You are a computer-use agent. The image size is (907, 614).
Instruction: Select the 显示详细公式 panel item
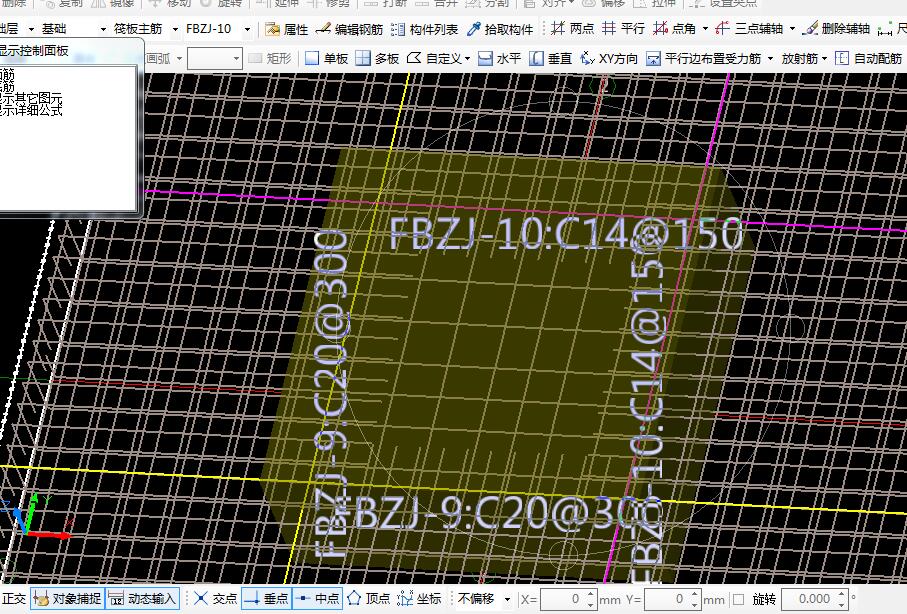coord(31,110)
